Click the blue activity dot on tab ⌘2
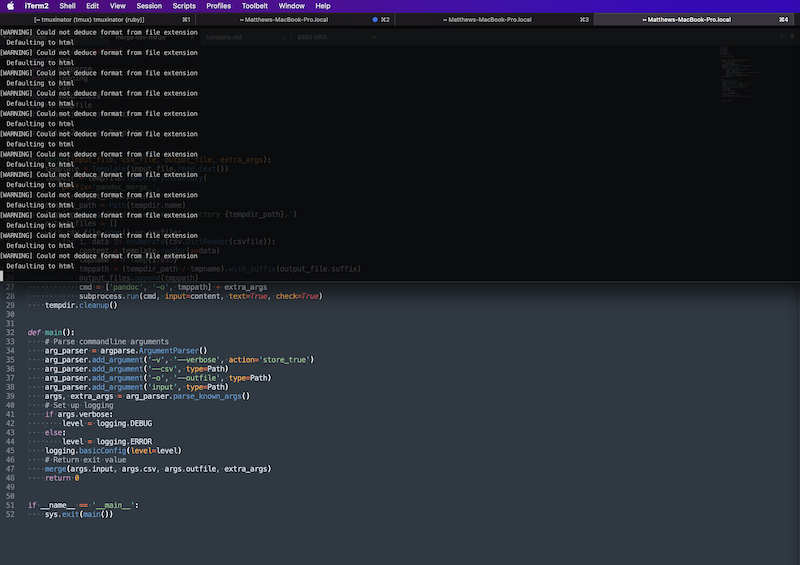 click(x=375, y=19)
